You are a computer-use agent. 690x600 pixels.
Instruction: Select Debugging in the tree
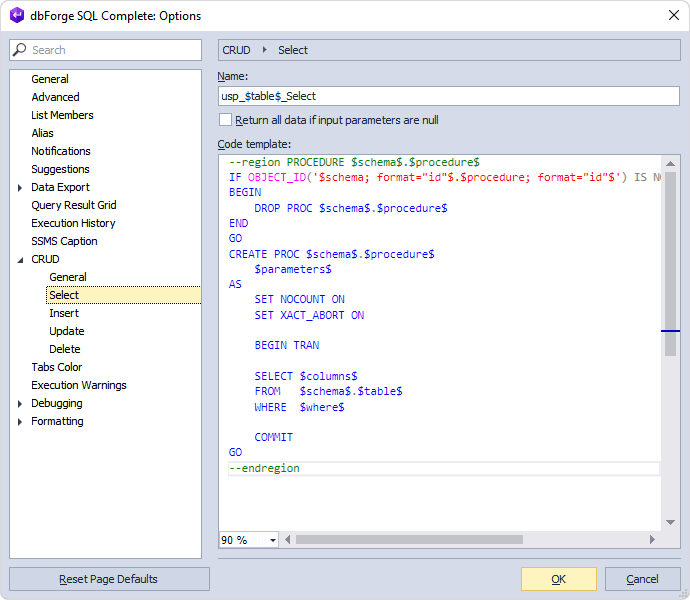pos(57,404)
